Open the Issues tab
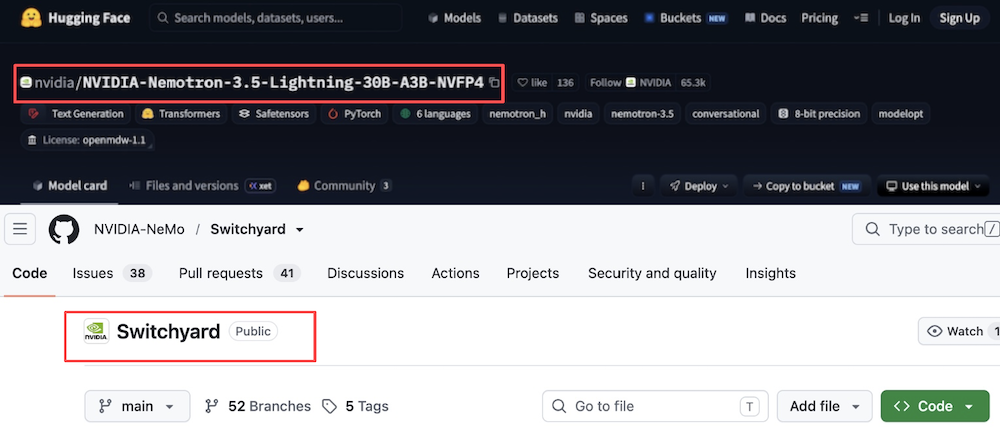 [112, 273]
